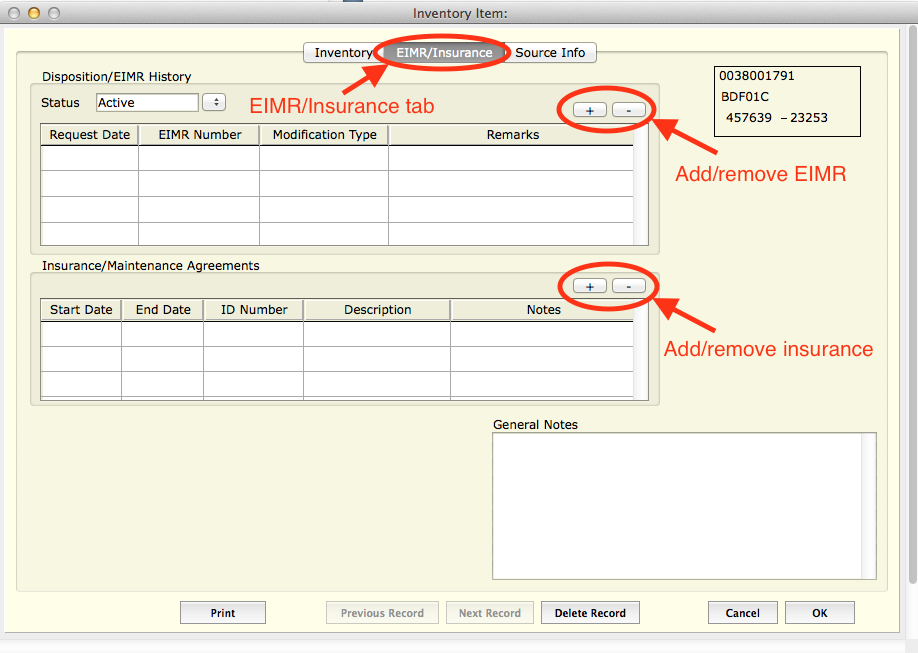Add a new insurance agreement with plus

click(x=589, y=286)
